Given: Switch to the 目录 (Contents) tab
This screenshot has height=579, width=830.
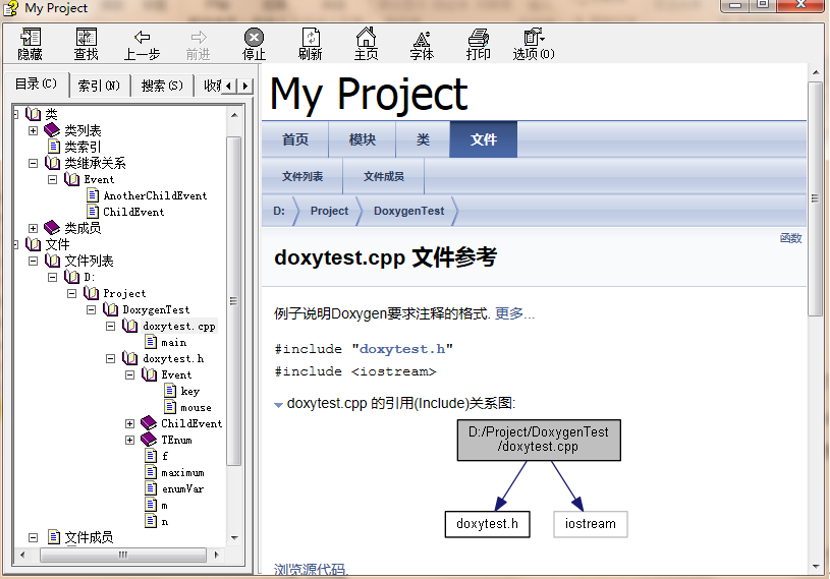Looking at the screenshot, I should point(35,84).
